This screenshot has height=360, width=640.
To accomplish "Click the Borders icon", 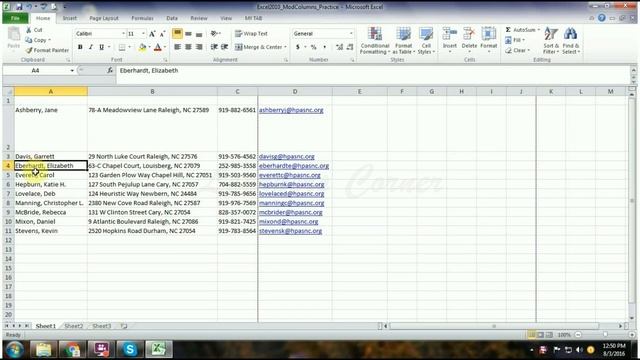I will (x=122, y=47).
